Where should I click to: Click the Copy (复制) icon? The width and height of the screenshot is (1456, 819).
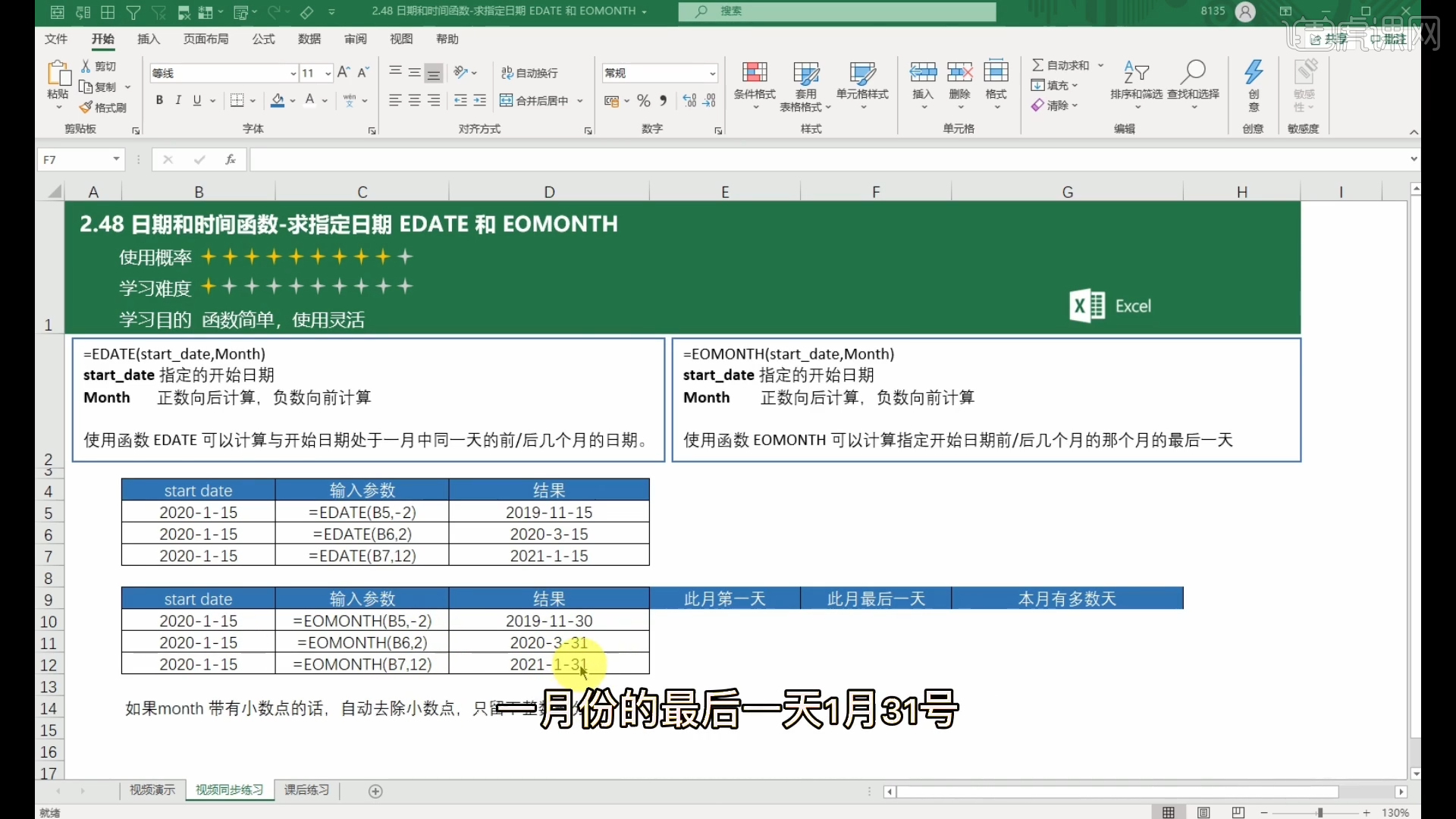click(x=86, y=87)
